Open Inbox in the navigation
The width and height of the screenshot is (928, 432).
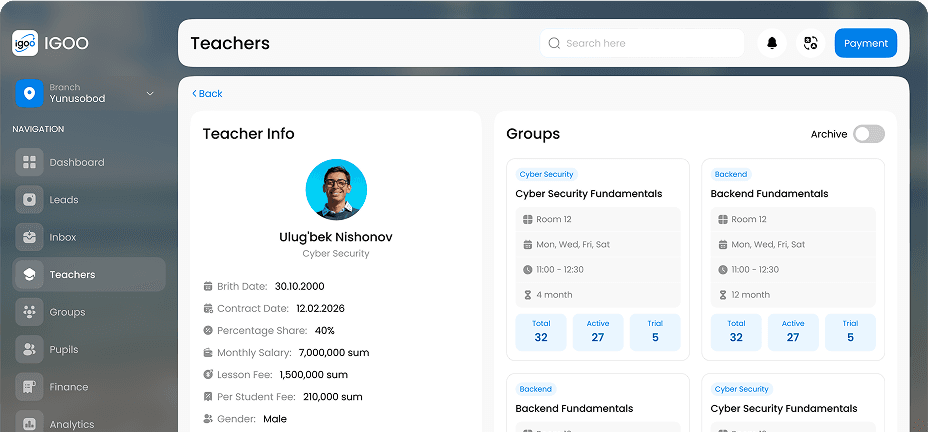(89, 237)
